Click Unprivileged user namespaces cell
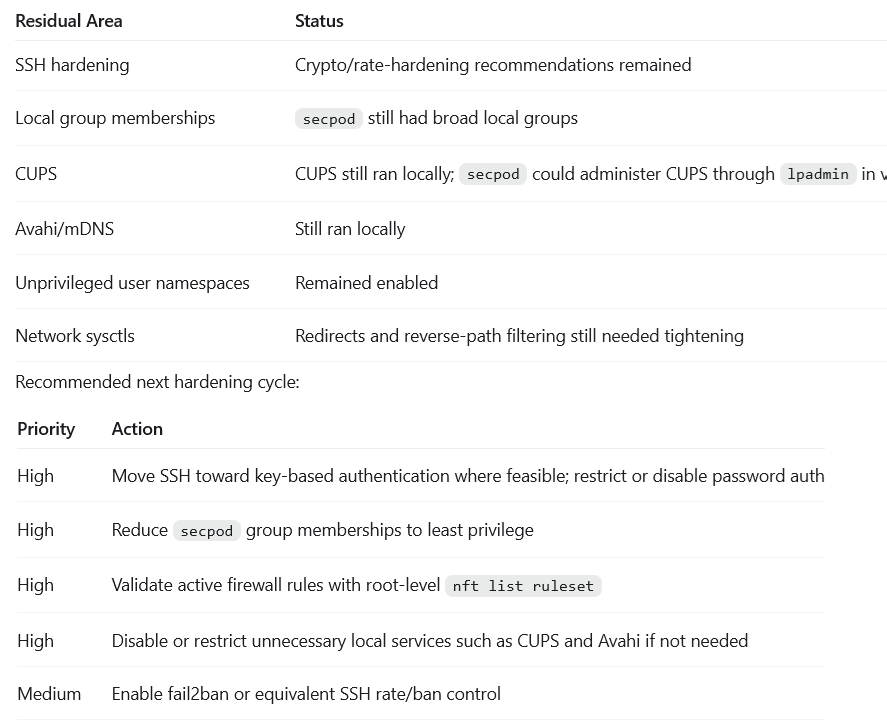887x721 pixels. click(x=132, y=283)
